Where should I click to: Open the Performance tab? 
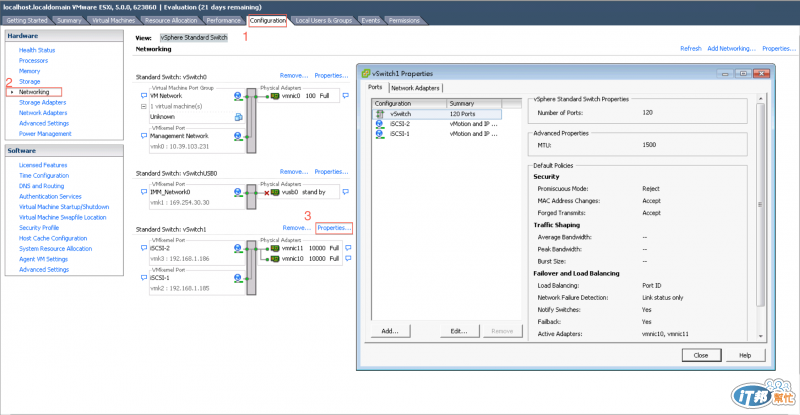point(223,20)
